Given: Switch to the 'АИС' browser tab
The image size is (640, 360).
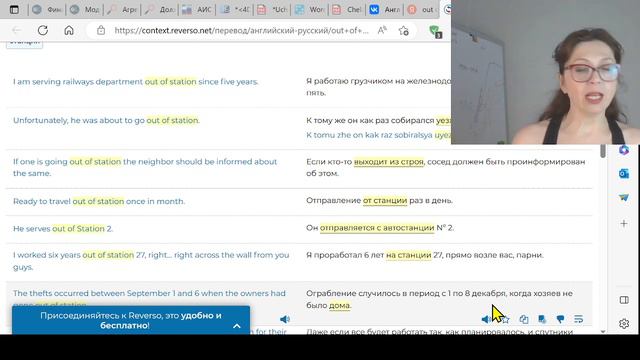Looking at the screenshot, I should point(197,10).
